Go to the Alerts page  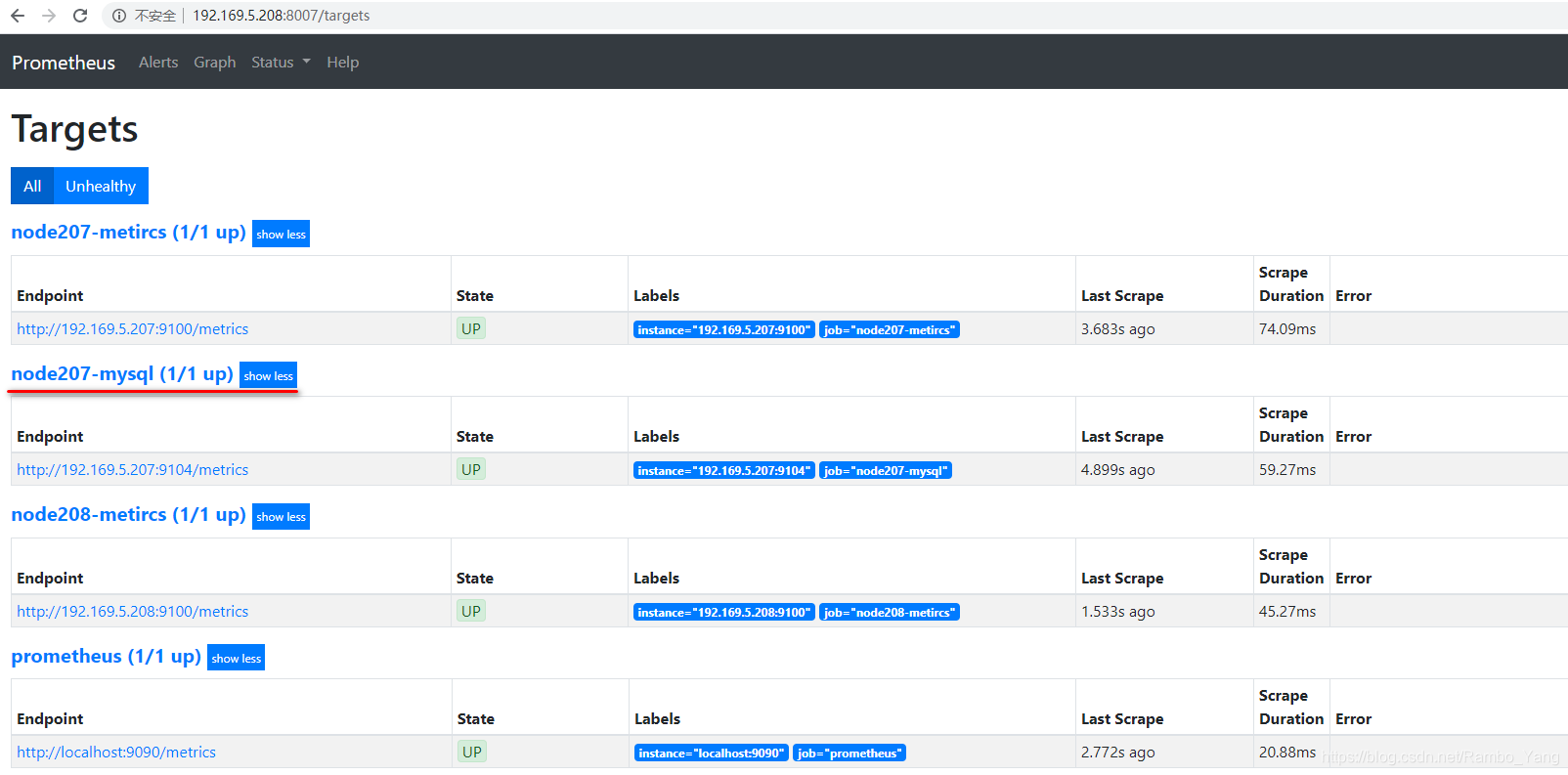point(158,63)
